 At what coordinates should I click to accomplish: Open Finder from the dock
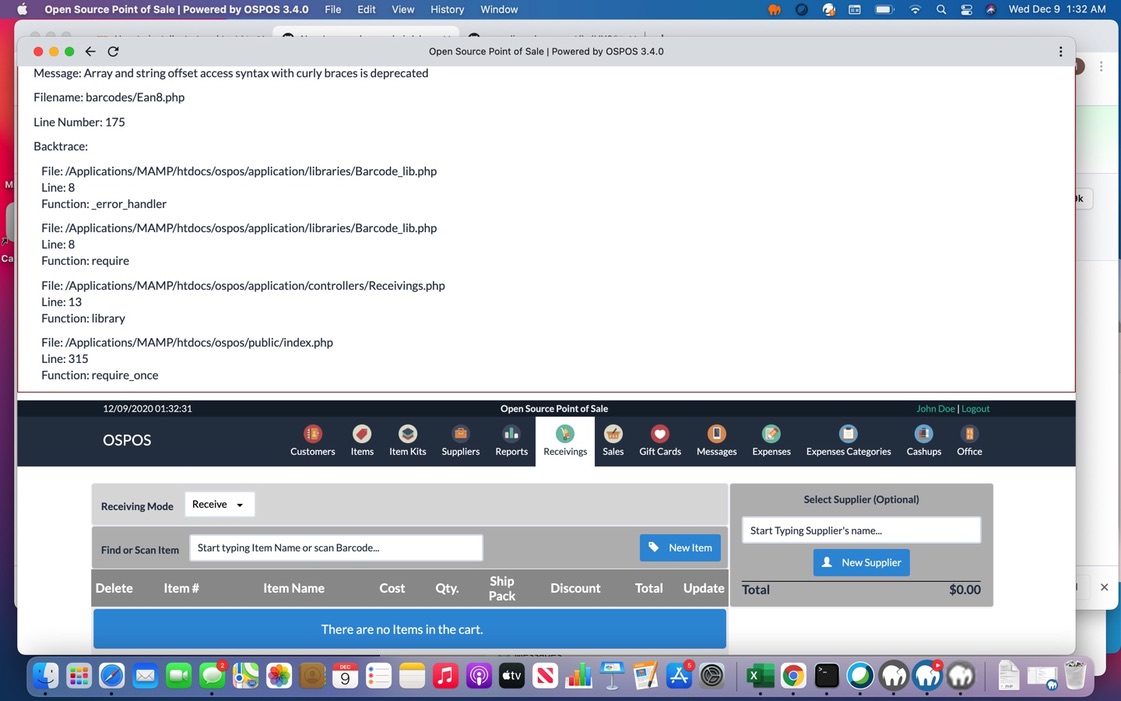[46, 675]
